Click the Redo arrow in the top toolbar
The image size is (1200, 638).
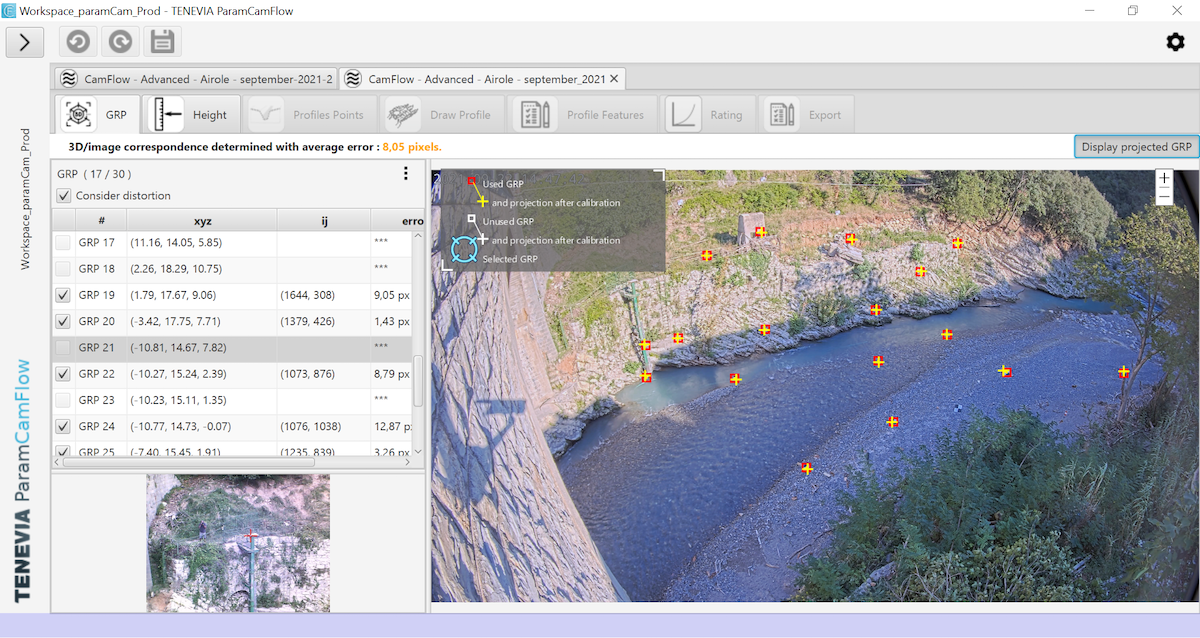coord(120,42)
